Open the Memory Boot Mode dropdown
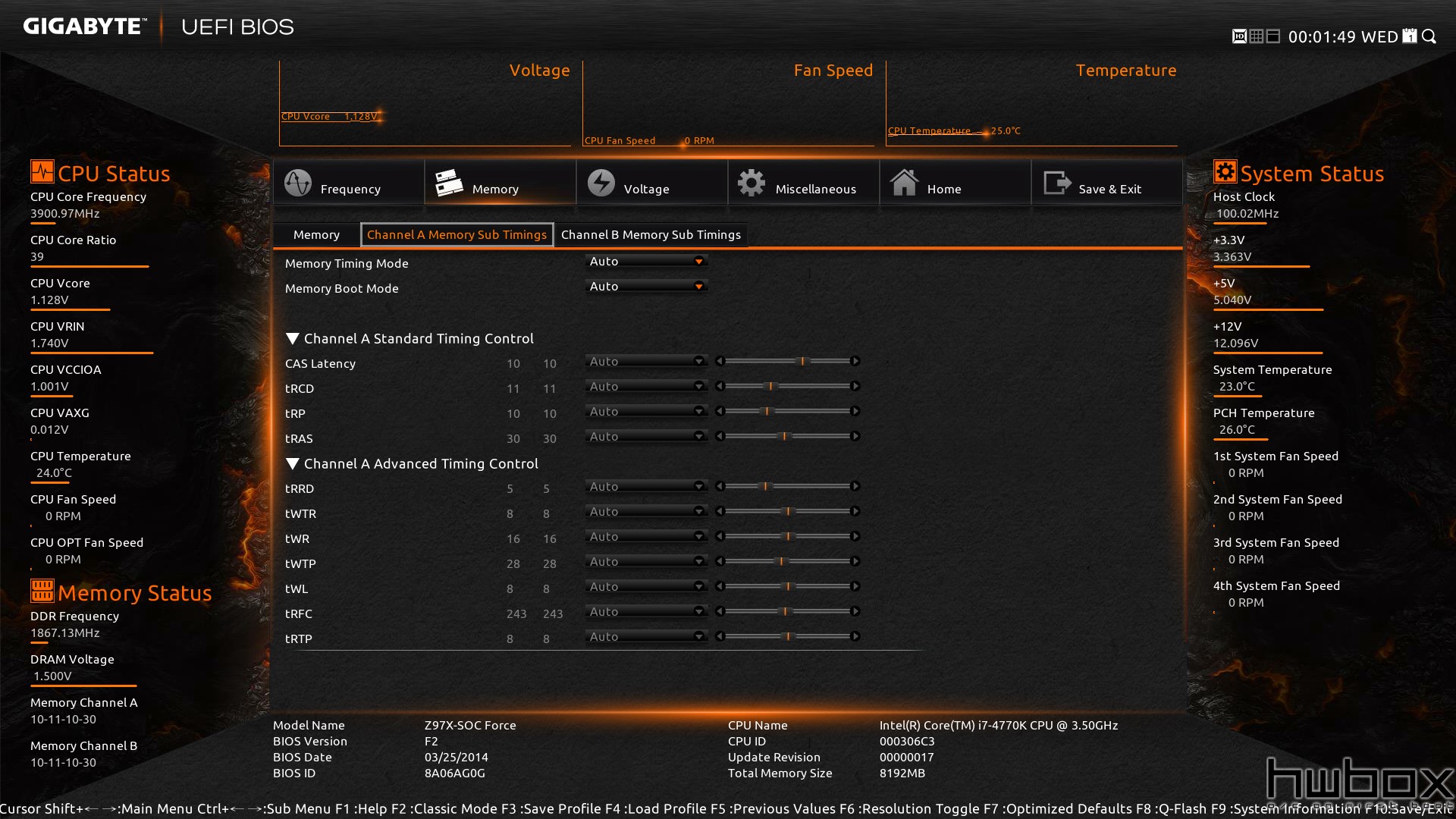 point(646,286)
